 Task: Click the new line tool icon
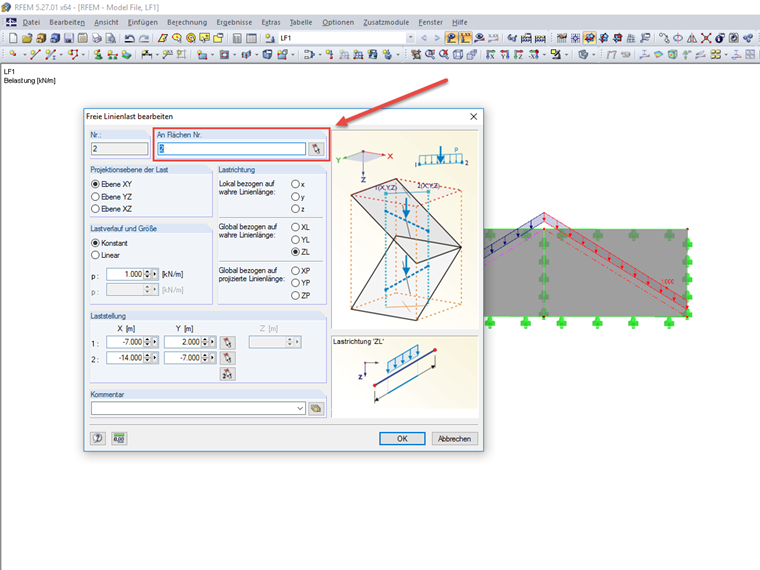34,55
